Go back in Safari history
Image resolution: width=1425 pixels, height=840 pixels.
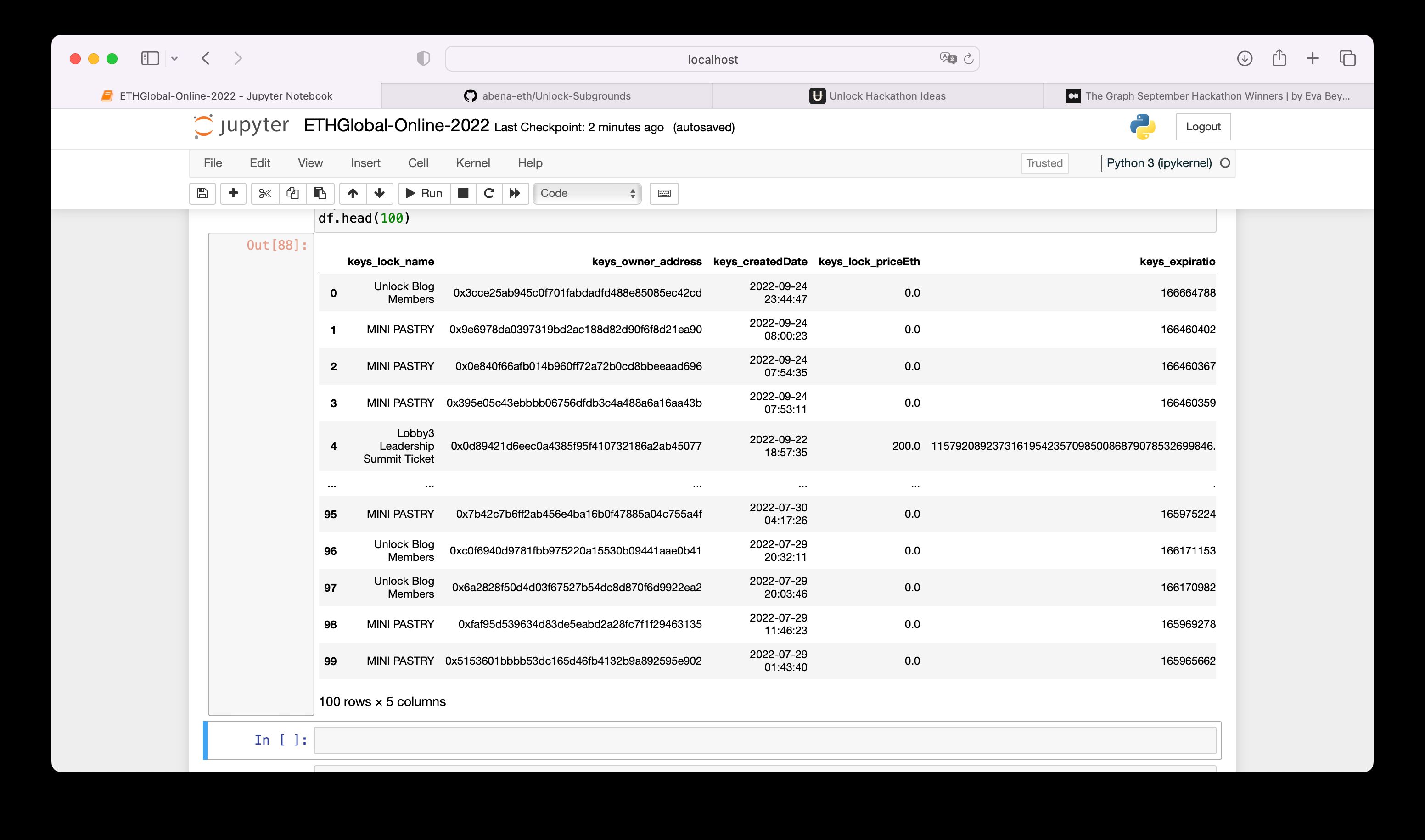coord(206,58)
